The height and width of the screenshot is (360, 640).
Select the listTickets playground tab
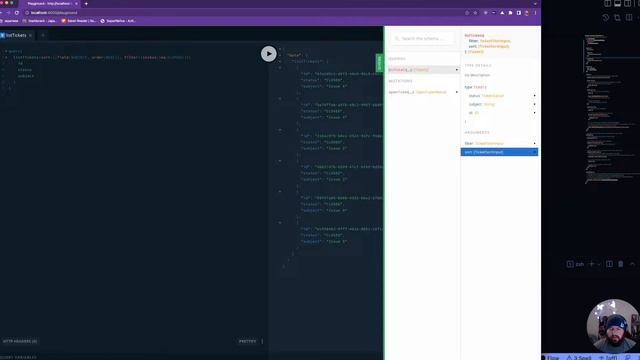(16, 36)
